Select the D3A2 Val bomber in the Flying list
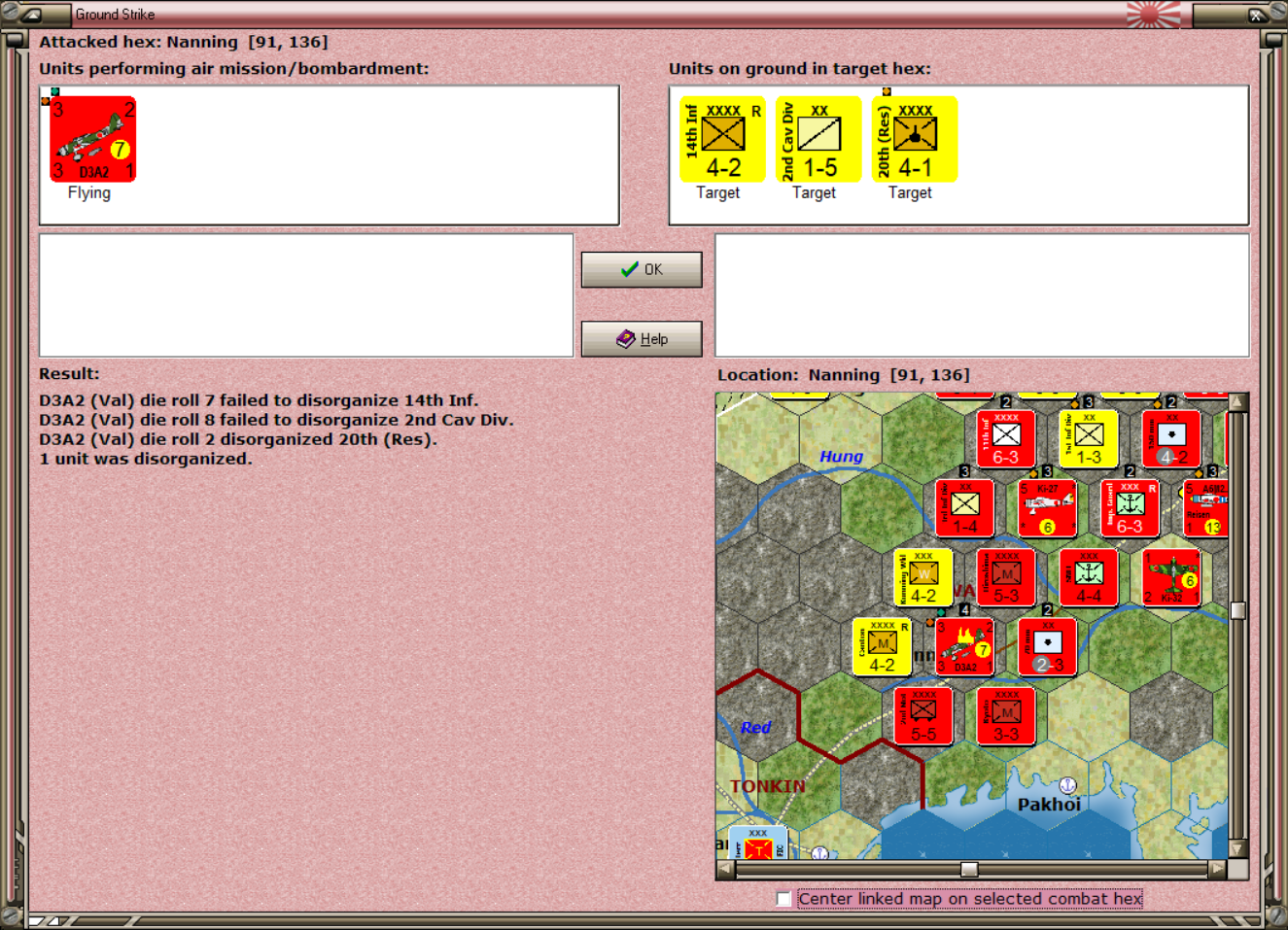This screenshot has height=930, width=1288. click(x=93, y=139)
